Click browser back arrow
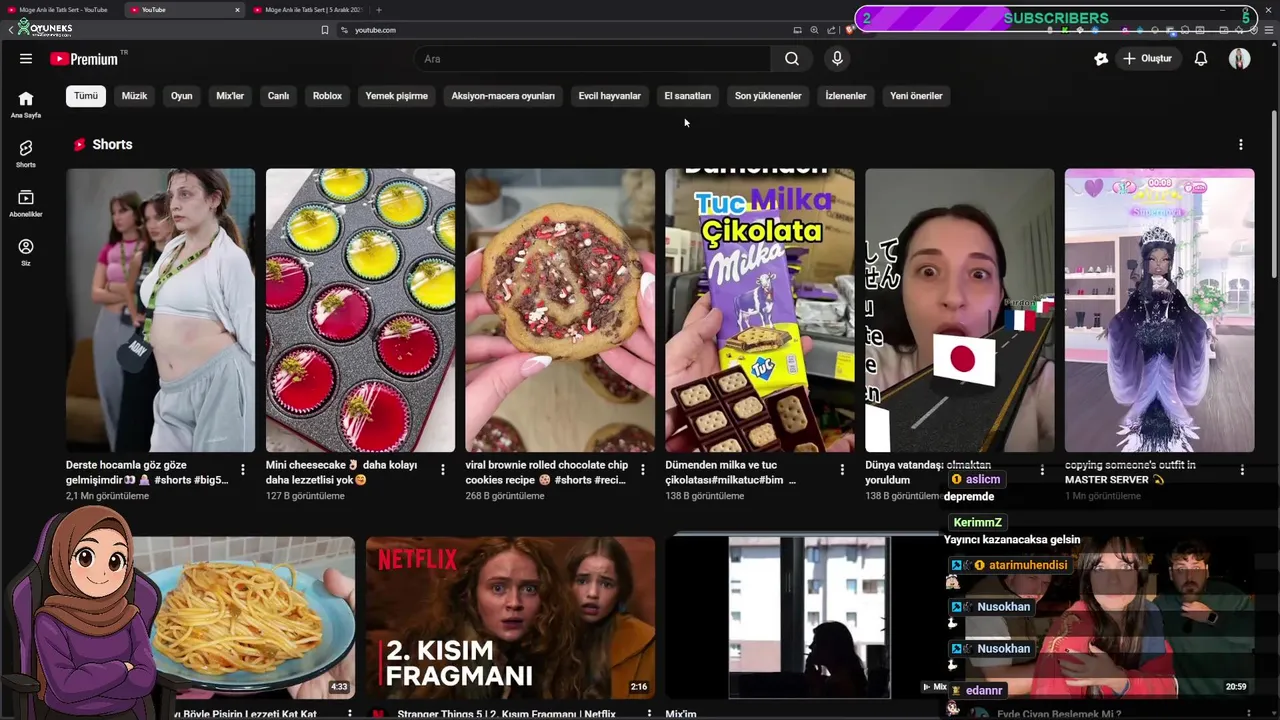This screenshot has height=720, width=1280. 10,30
